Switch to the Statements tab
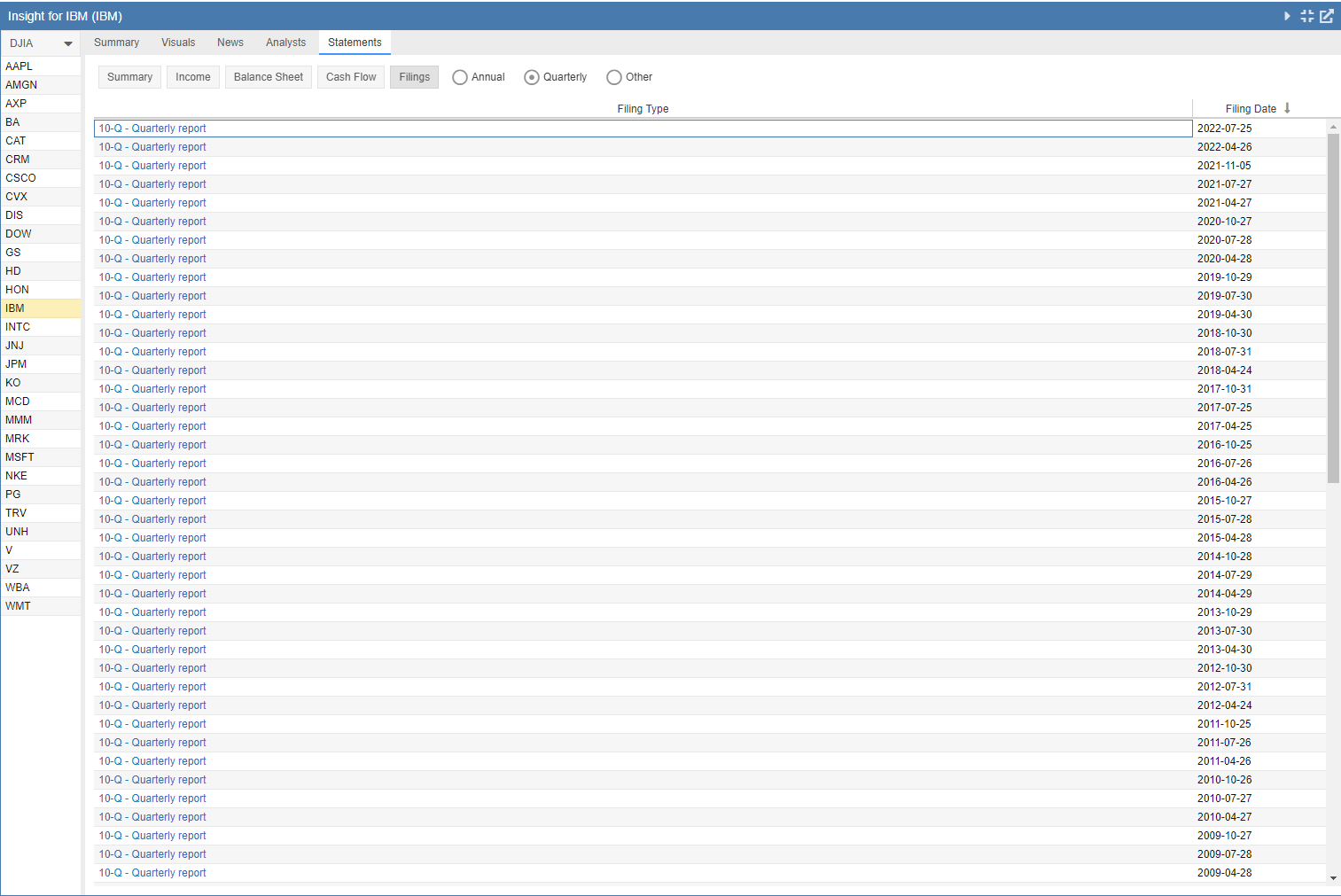1341x896 pixels. point(355,43)
